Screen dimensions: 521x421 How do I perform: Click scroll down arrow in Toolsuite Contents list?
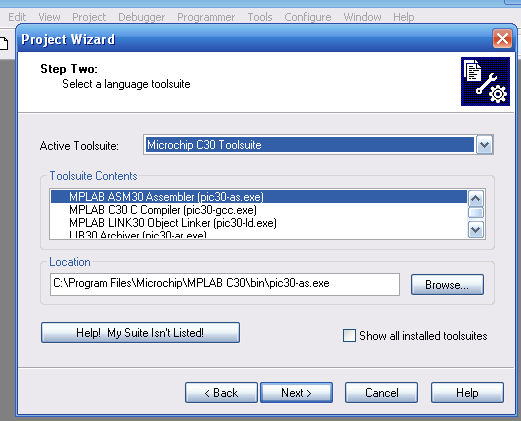476,229
